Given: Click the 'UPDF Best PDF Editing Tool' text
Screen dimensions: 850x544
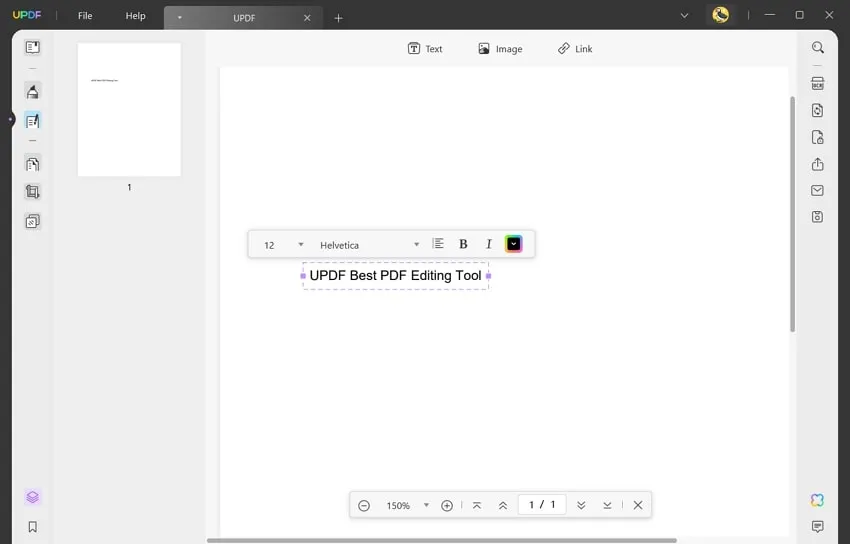Looking at the screenshot, I should [x=395, y=275].
